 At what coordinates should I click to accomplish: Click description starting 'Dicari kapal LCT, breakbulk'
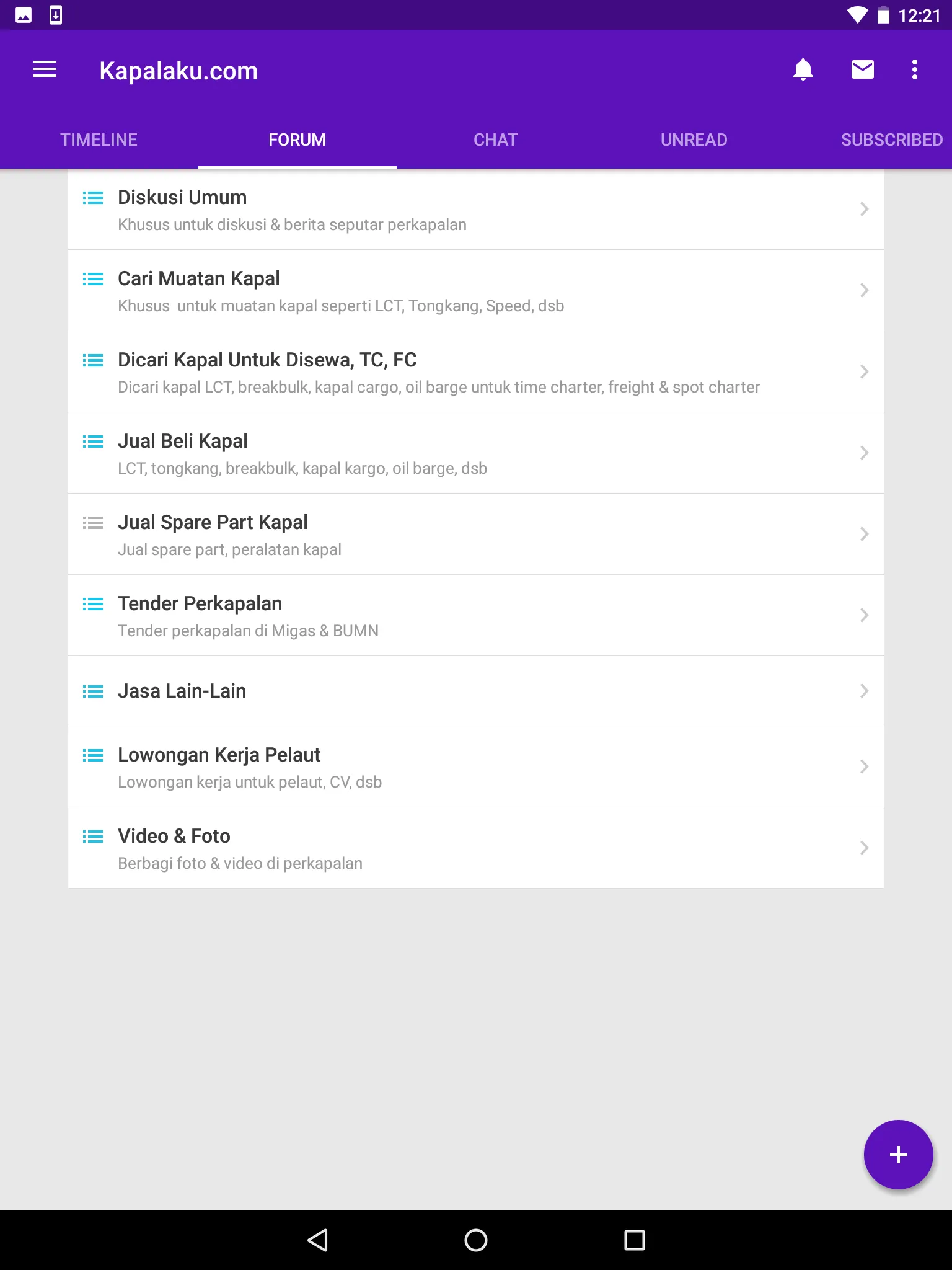coord(439,387)
